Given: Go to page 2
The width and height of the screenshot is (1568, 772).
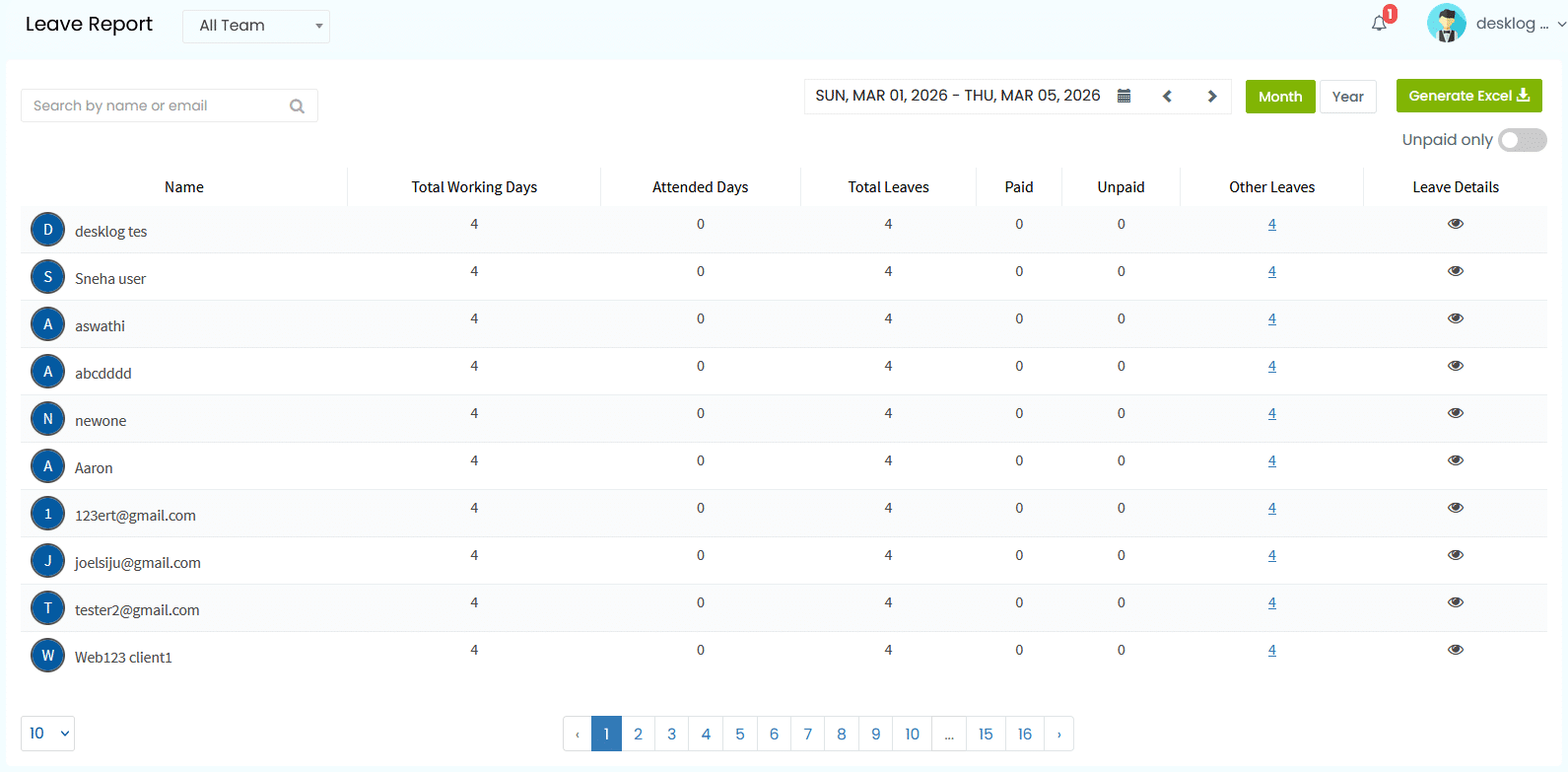Looking at the screenshot, I should pos(638,734).
